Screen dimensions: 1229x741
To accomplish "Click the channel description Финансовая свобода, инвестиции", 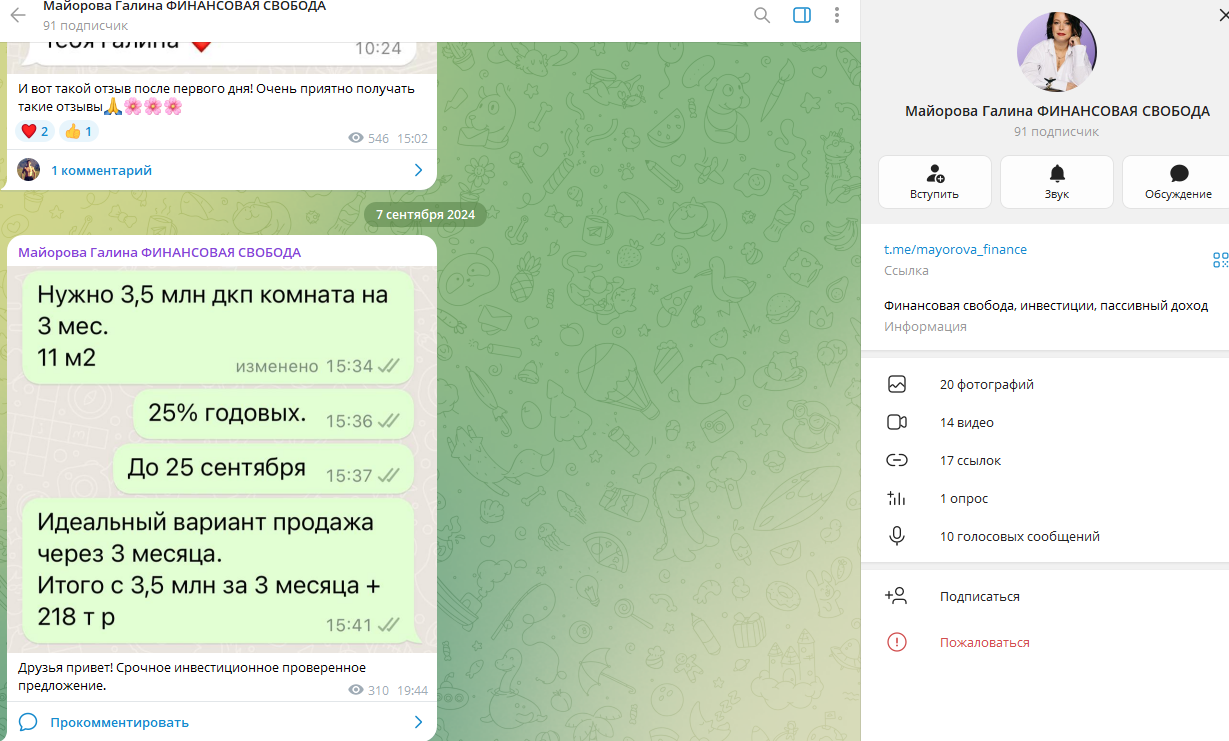I will [1046, 306].
